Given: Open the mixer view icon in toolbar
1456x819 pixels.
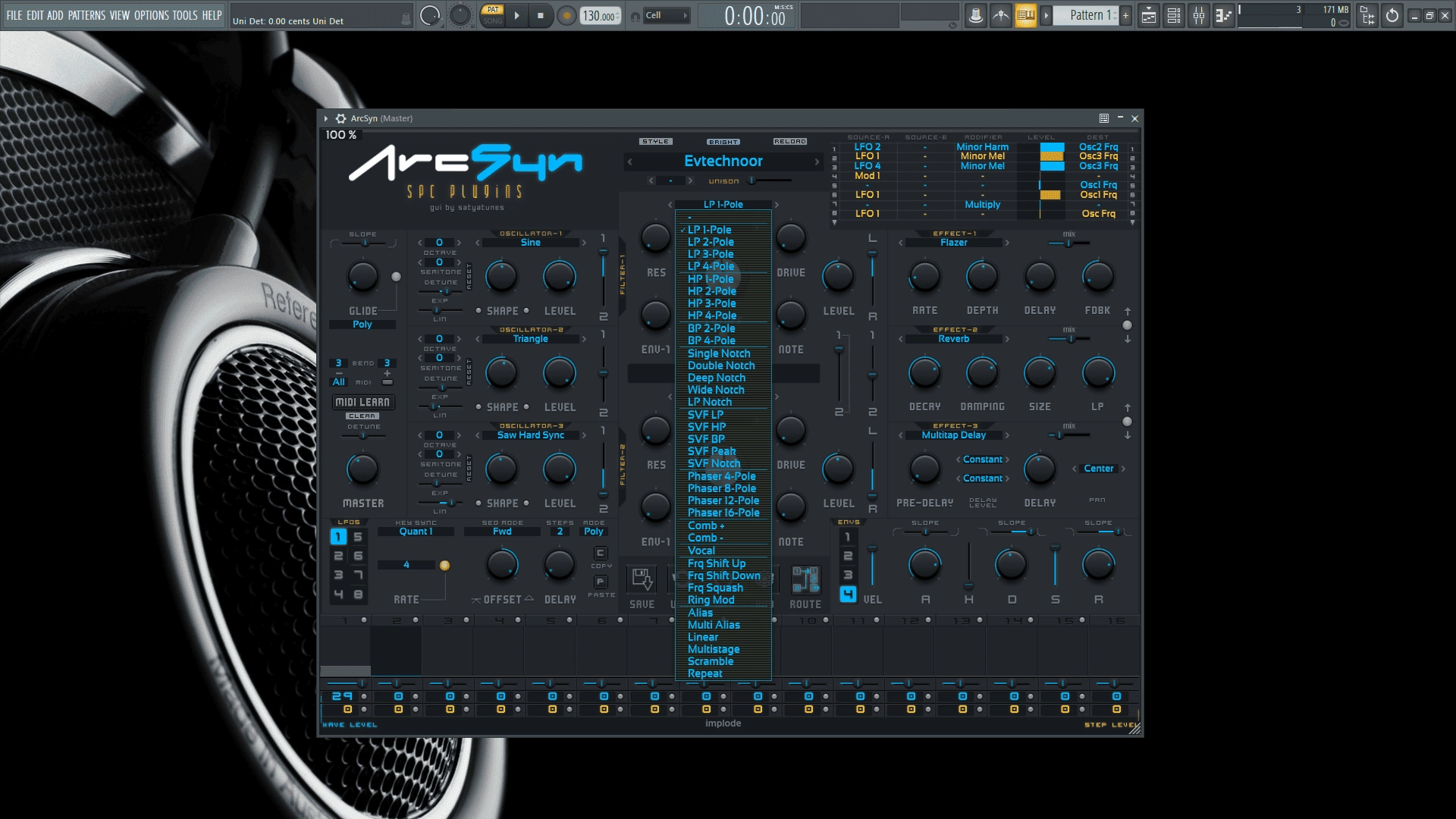Looking at the screenshot, I should click(1199, 15).
